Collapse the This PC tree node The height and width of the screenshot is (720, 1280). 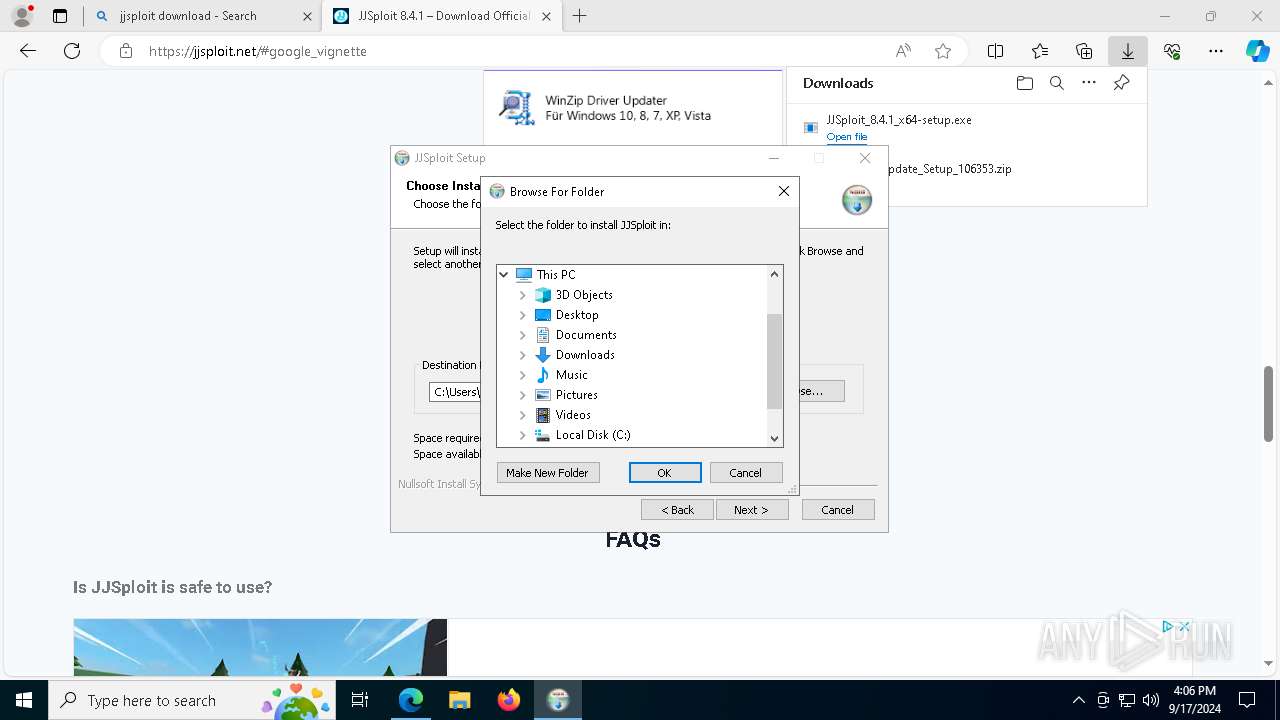(x=504, y=274)
